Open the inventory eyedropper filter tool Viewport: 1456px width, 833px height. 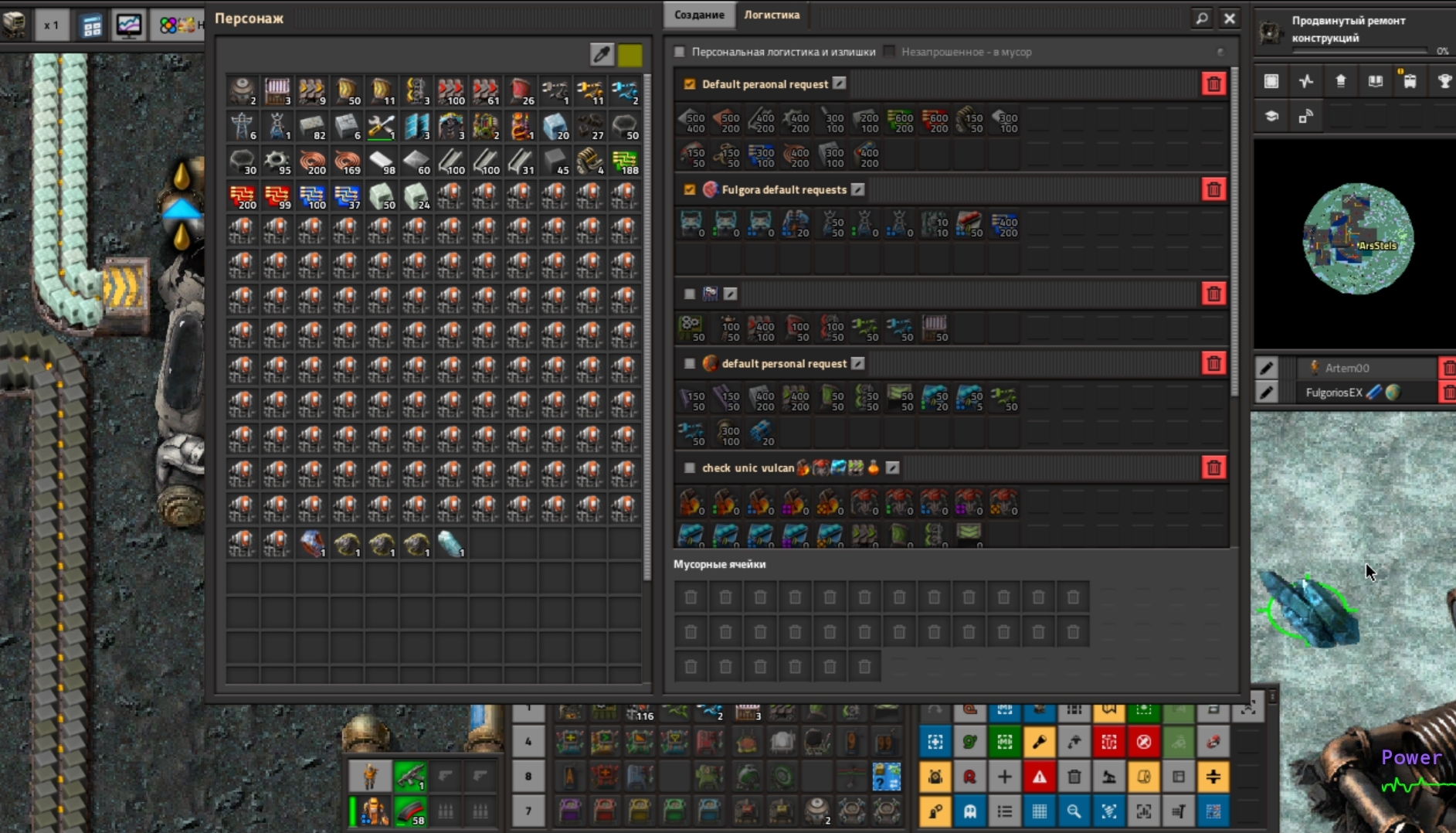(602, 54)
